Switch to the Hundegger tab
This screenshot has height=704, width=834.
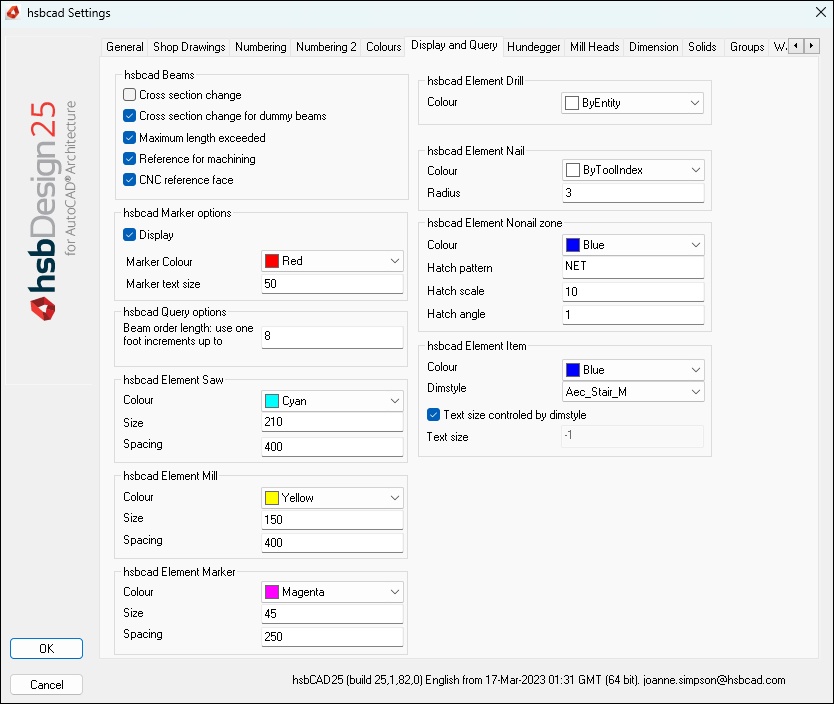point(533,47)
